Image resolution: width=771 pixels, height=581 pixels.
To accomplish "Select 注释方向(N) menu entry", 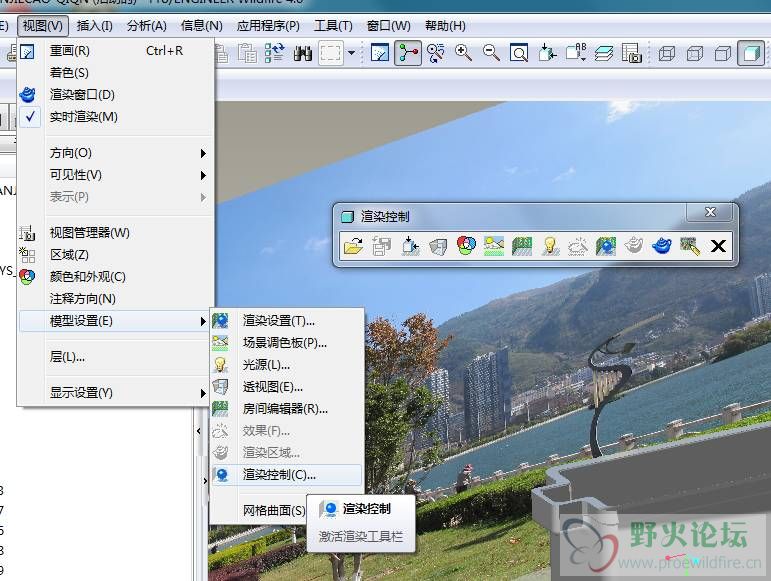I will pos(116,298).
